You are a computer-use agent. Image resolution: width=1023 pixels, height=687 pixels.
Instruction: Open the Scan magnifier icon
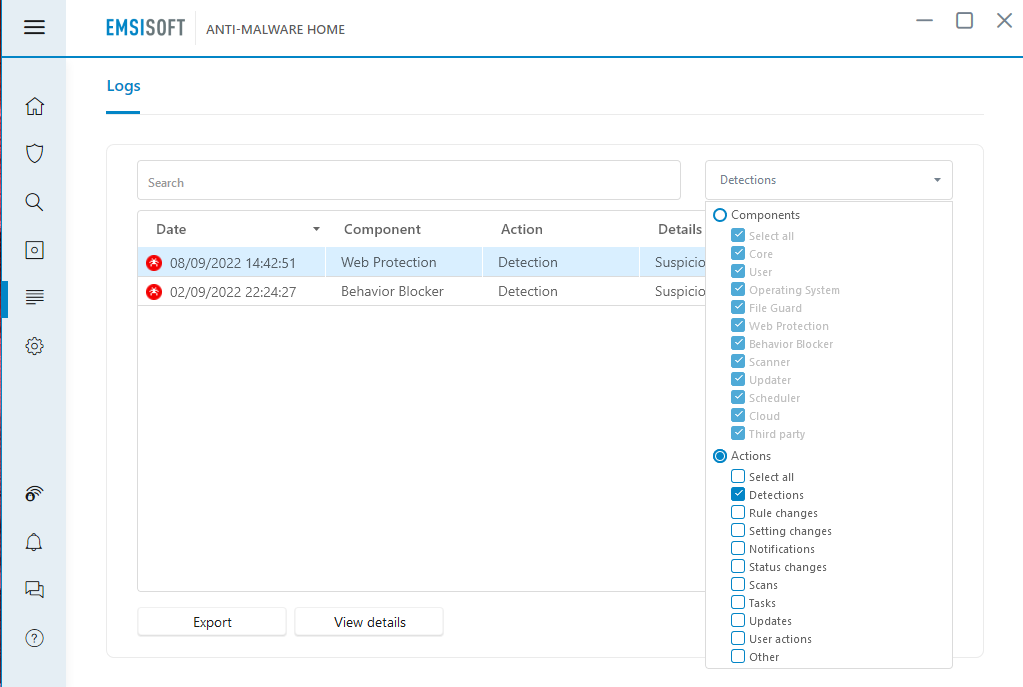(34, 202)
